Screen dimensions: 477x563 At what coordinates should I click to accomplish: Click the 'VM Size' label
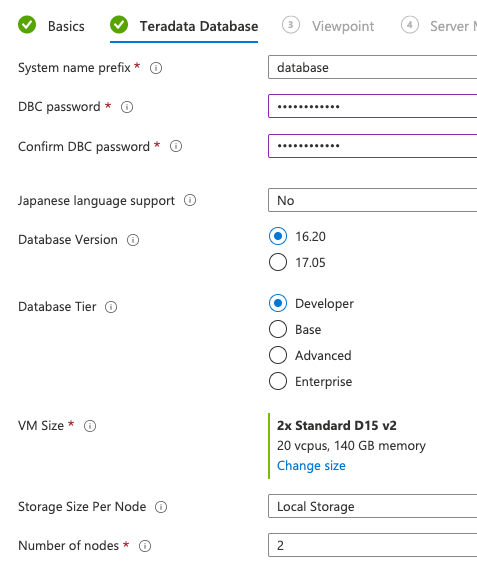pos(41,425)
